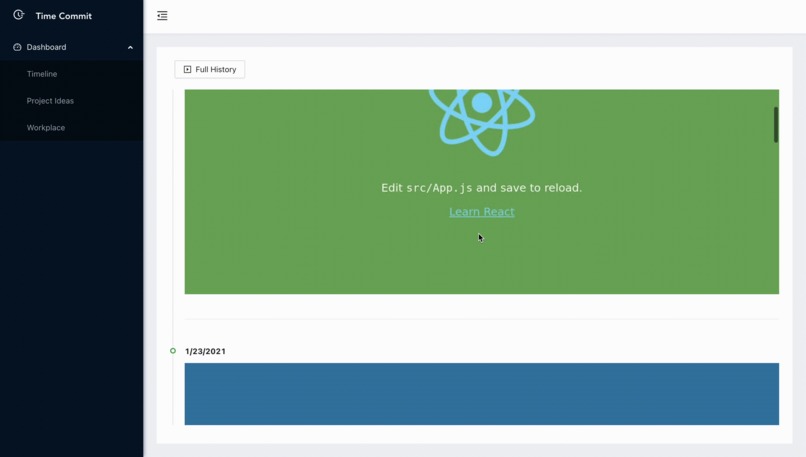
Task: Click the React atom logo
Action: coord(482,122)
